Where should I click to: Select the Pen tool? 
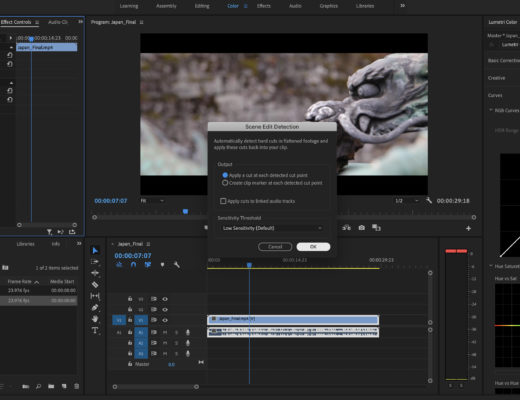[95, 307]
